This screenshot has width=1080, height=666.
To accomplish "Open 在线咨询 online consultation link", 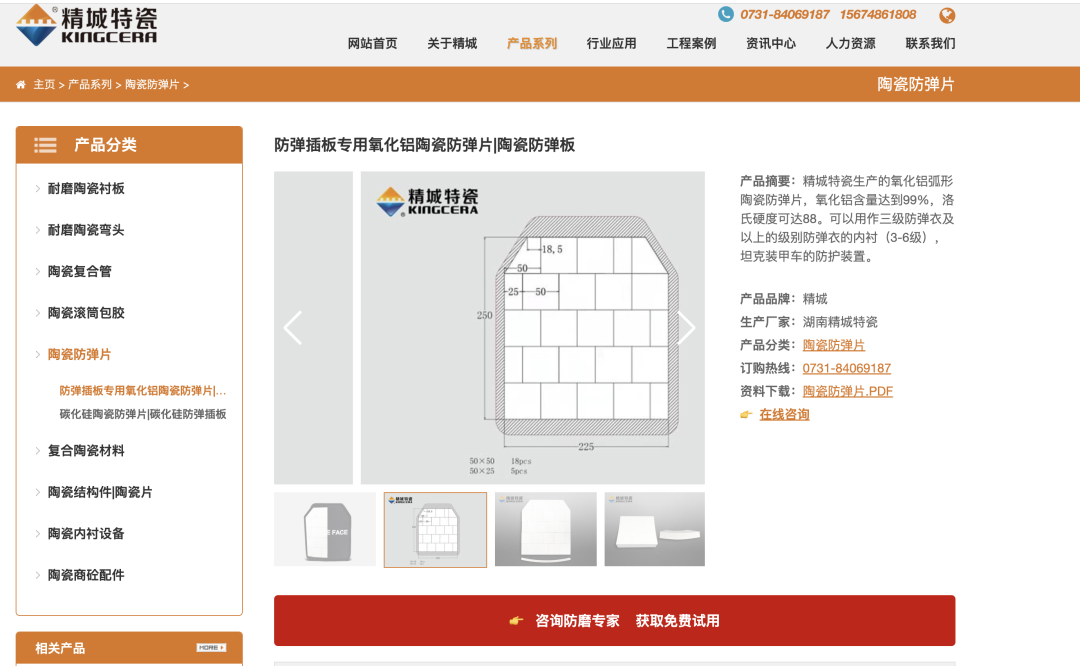I will pyautogui.click(x=784, y=415).
